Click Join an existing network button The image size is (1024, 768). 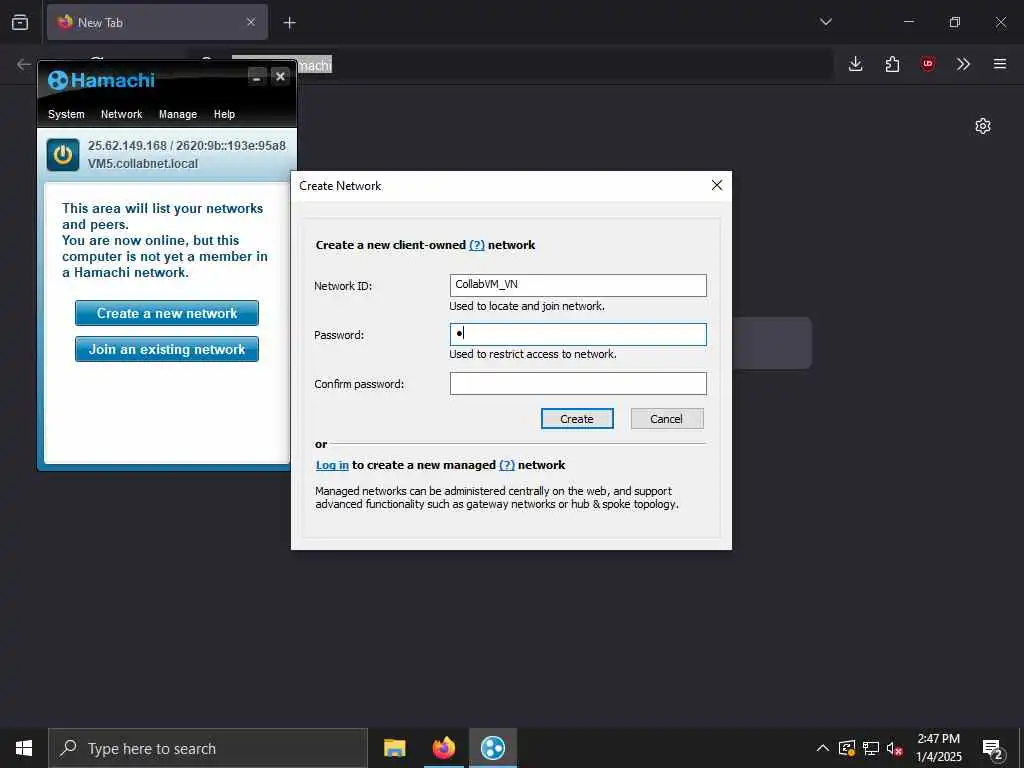[x=167, y=349]
